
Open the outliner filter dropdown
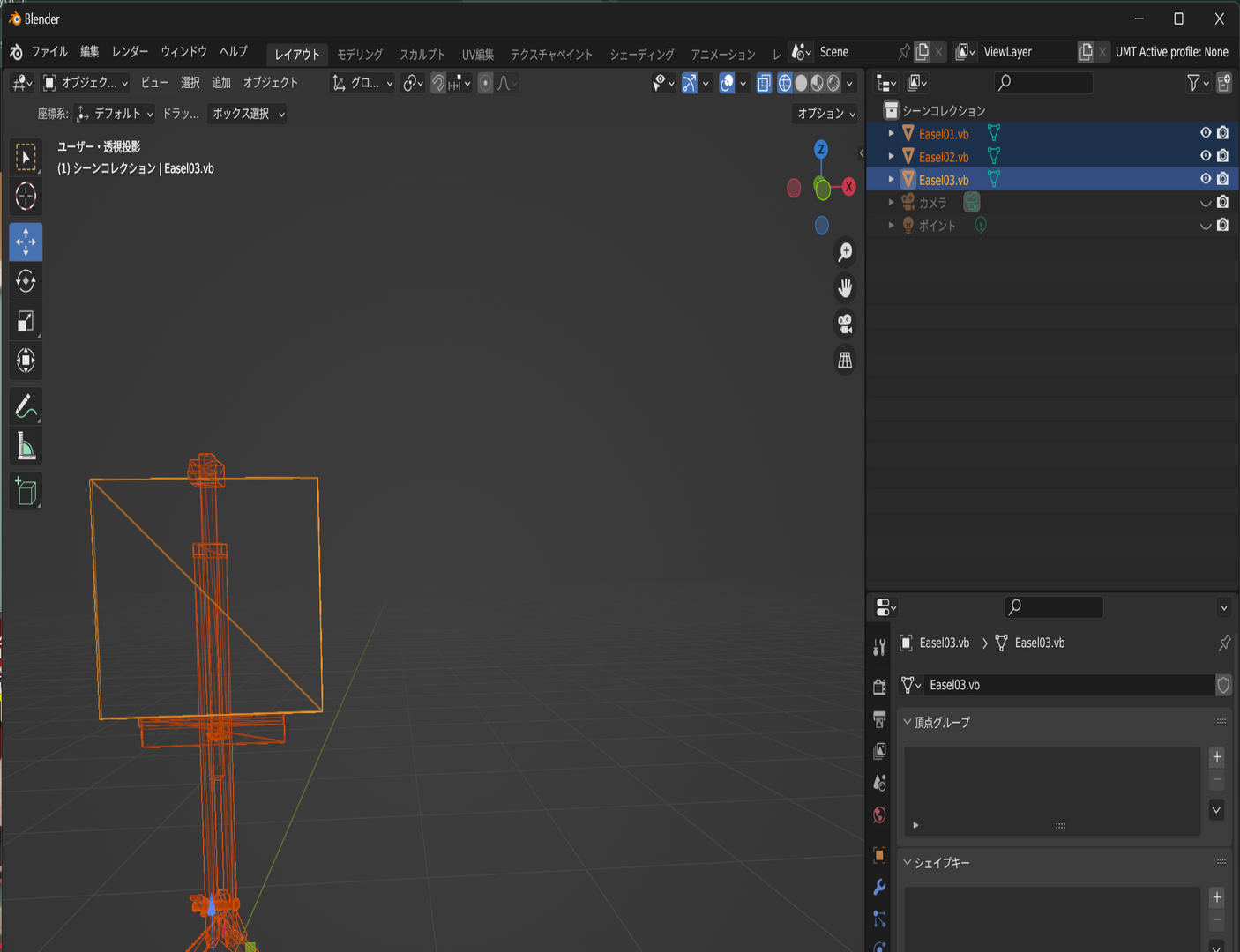point(1197,83)
